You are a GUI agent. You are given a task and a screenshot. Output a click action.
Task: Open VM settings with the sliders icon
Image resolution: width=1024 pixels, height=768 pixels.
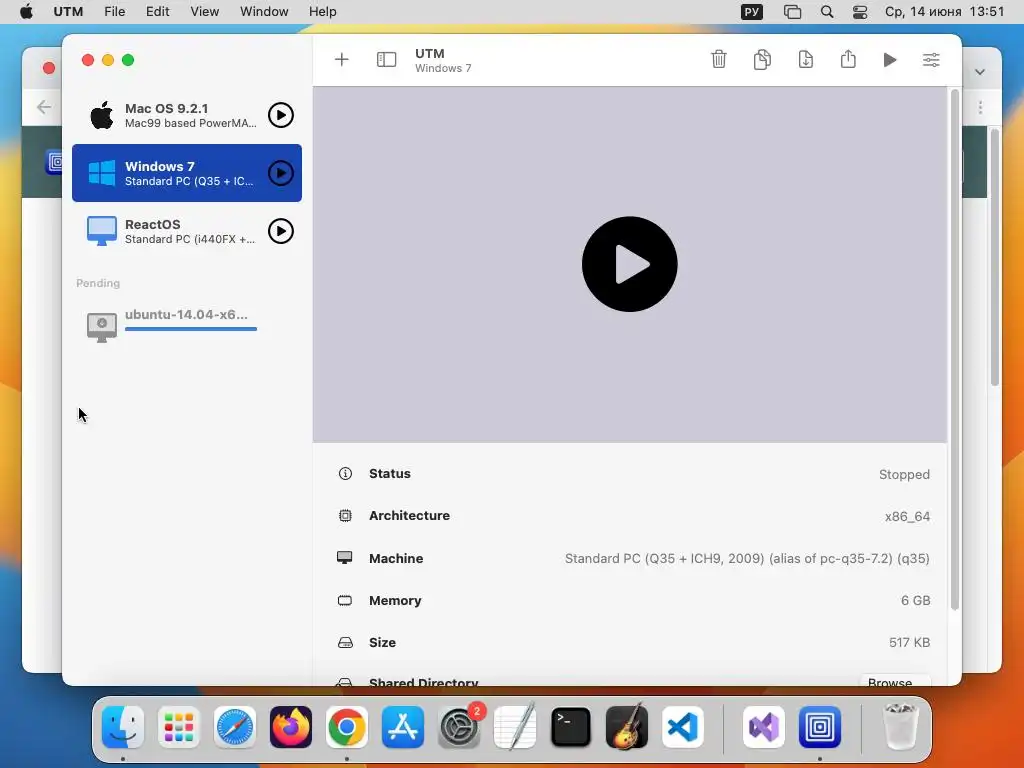point(931,60)
